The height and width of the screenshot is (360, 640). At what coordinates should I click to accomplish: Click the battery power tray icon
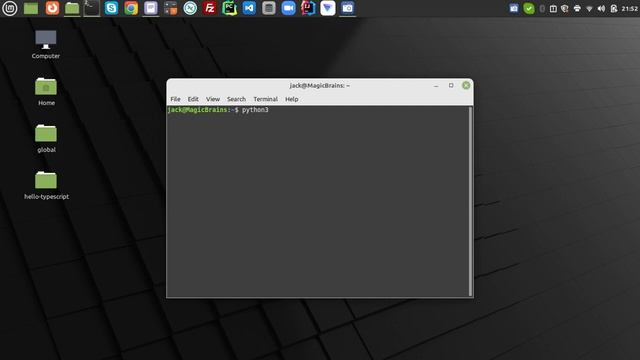(x=613, y=8)
